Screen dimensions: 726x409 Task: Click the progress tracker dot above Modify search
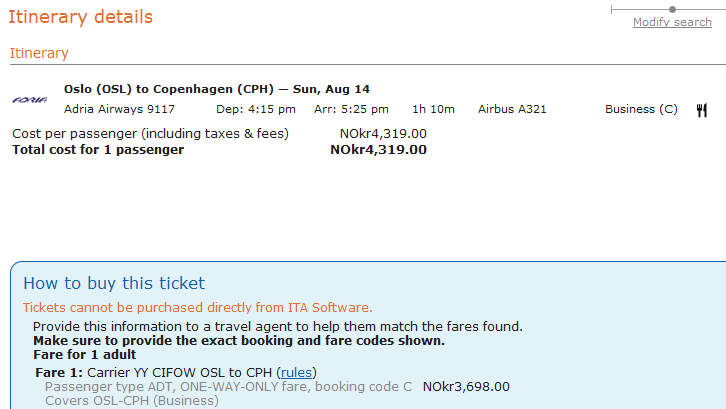(x=672, y=9)
